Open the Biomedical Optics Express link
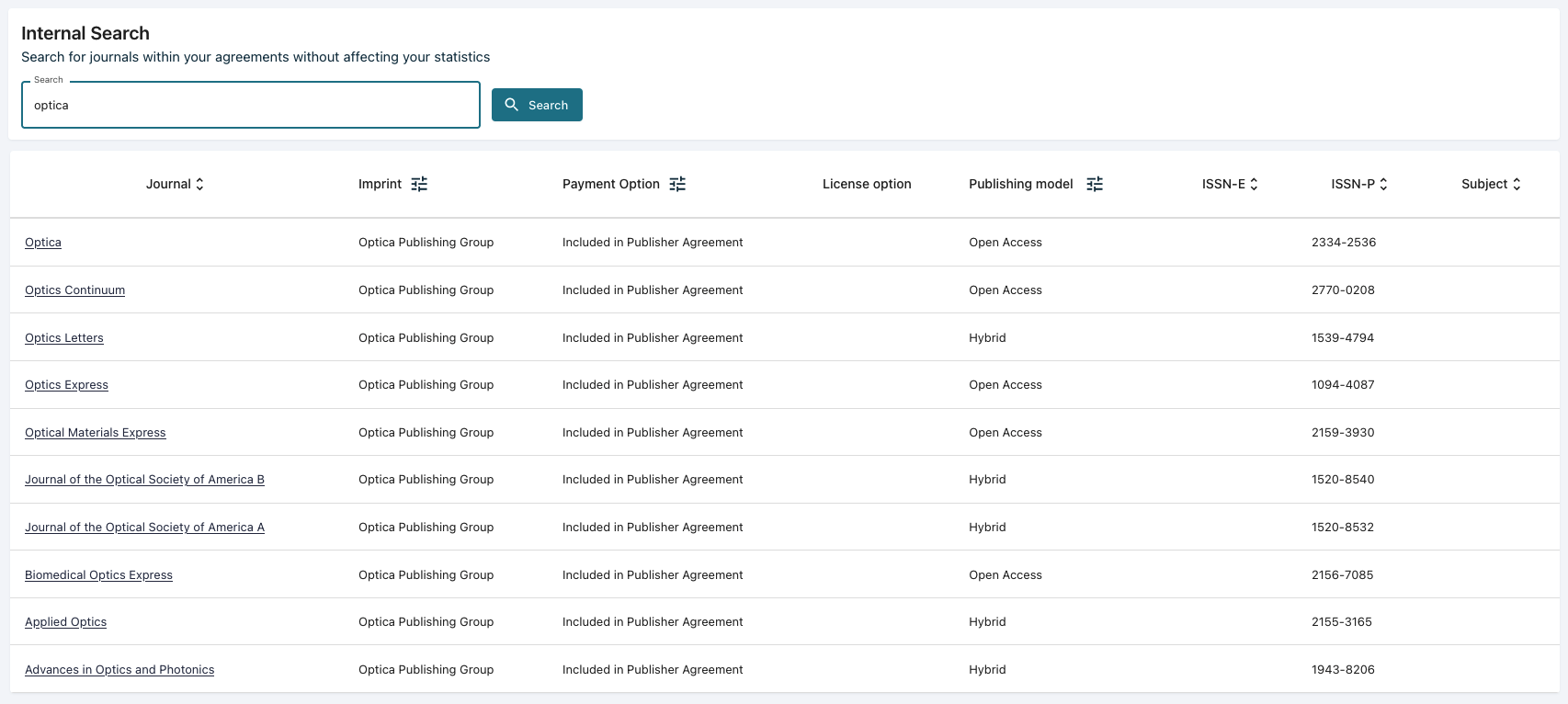This screenshot has width=1568, height=704. 98,575
